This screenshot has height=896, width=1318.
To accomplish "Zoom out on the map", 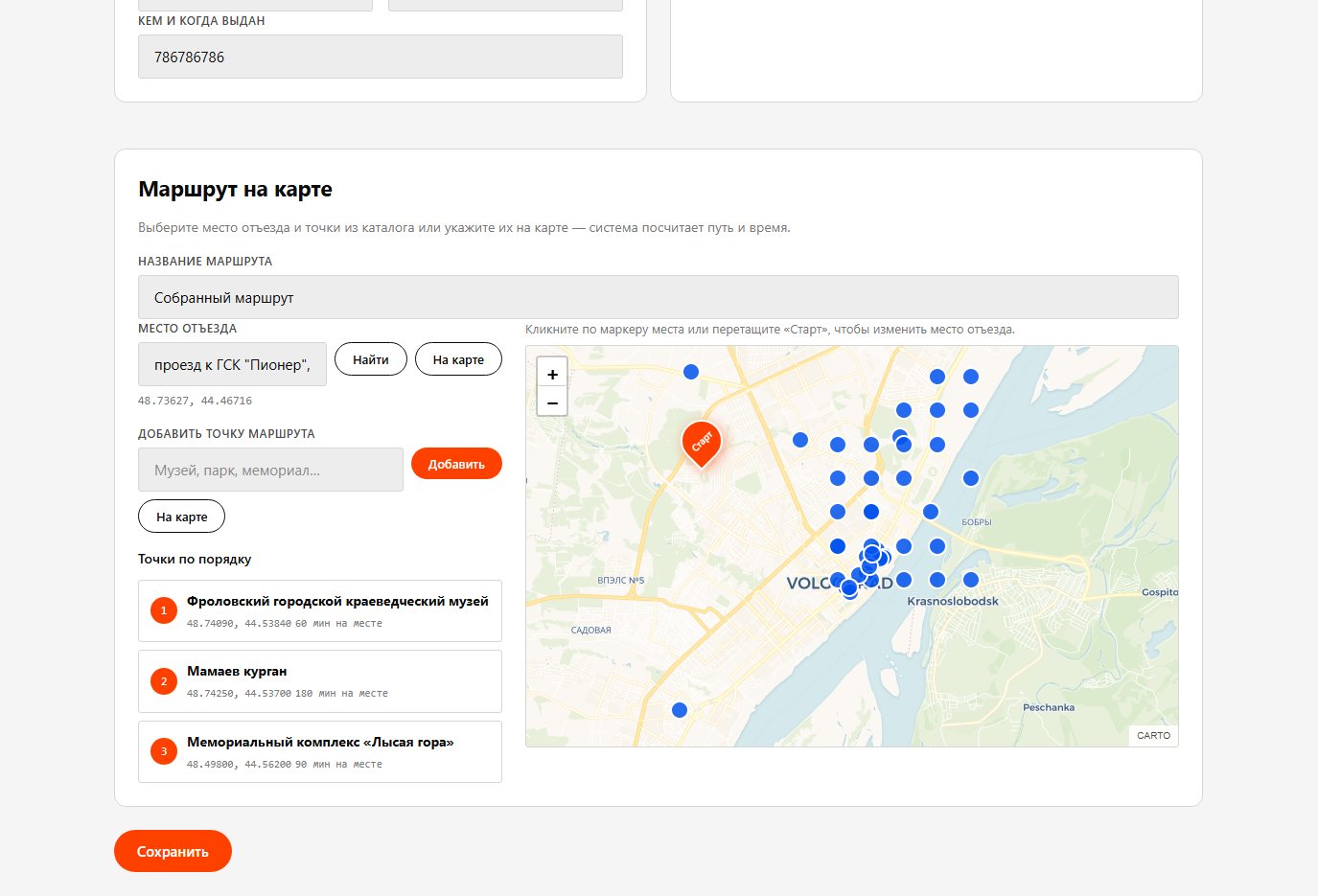I will [552, 402].
